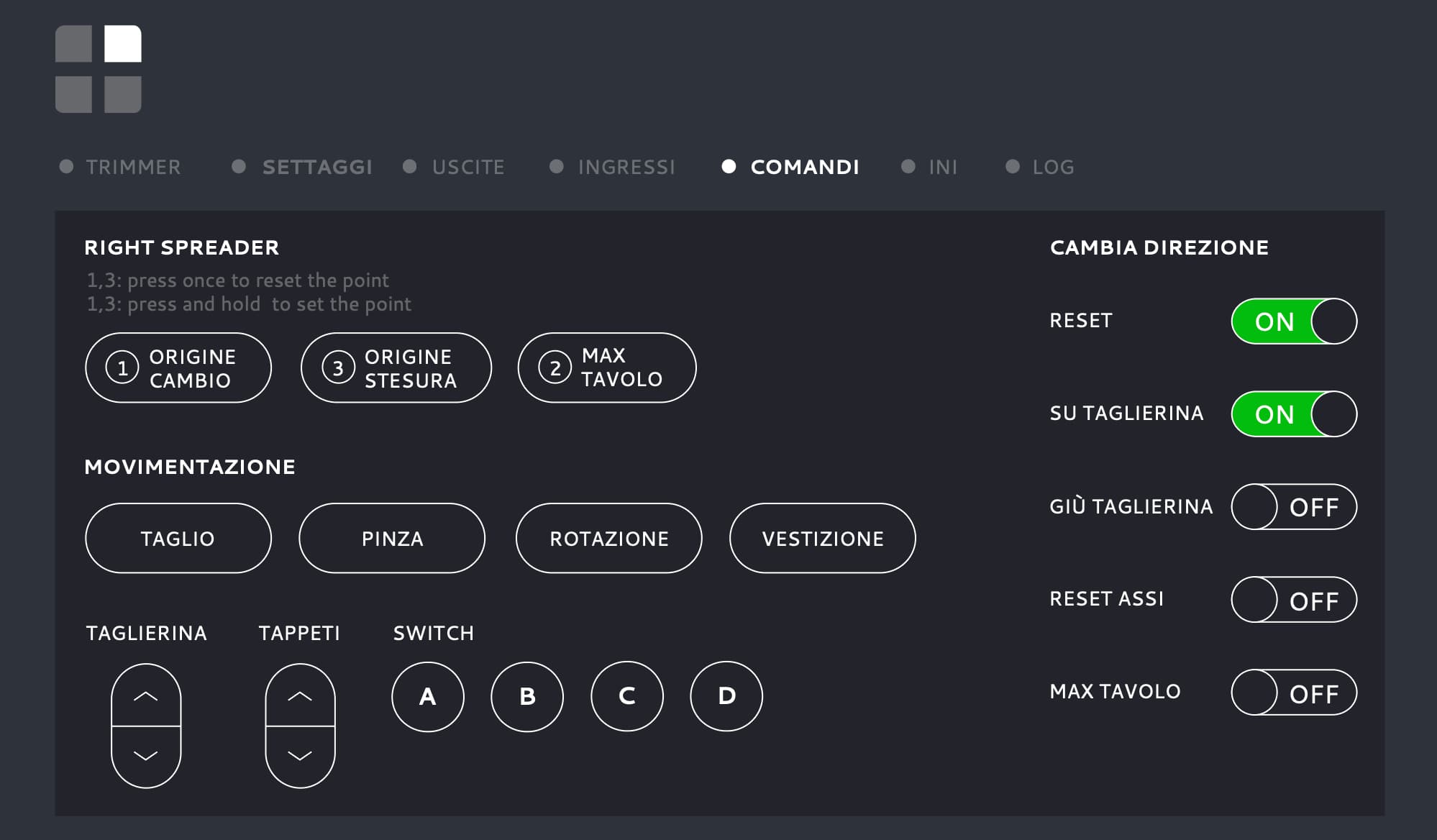
Task: Activate the PINZA button
Action: click(x=392, y=538)
